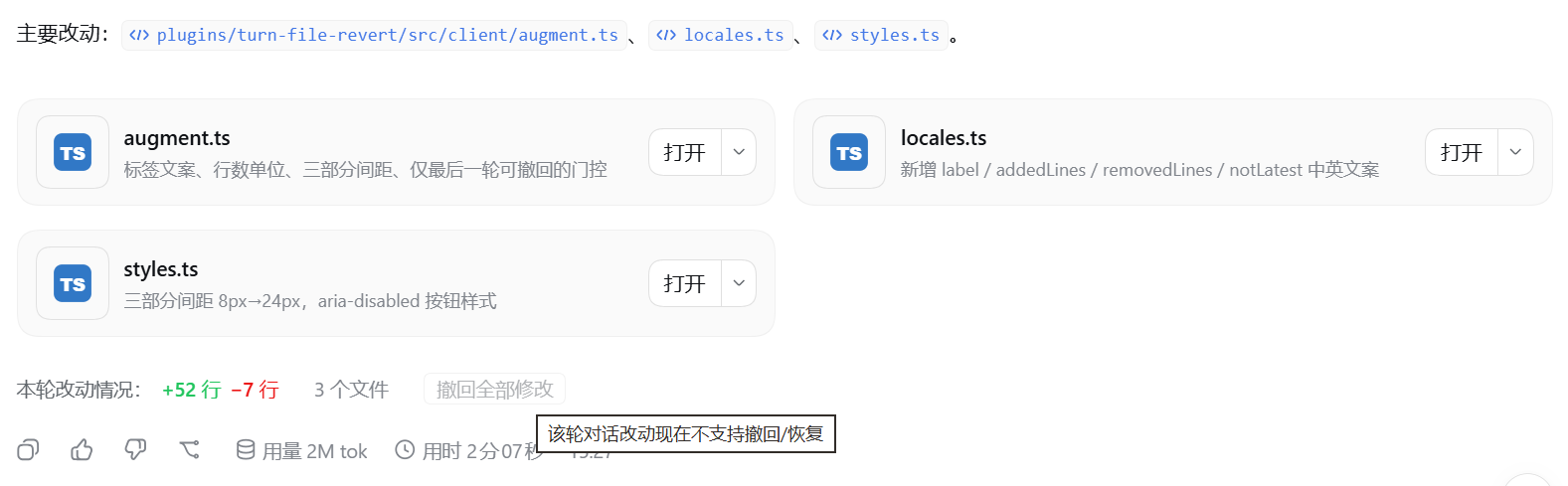Click the 主要改动 heading text
Viewport: 1568px width, 486px height.
(x=62, y=34)
